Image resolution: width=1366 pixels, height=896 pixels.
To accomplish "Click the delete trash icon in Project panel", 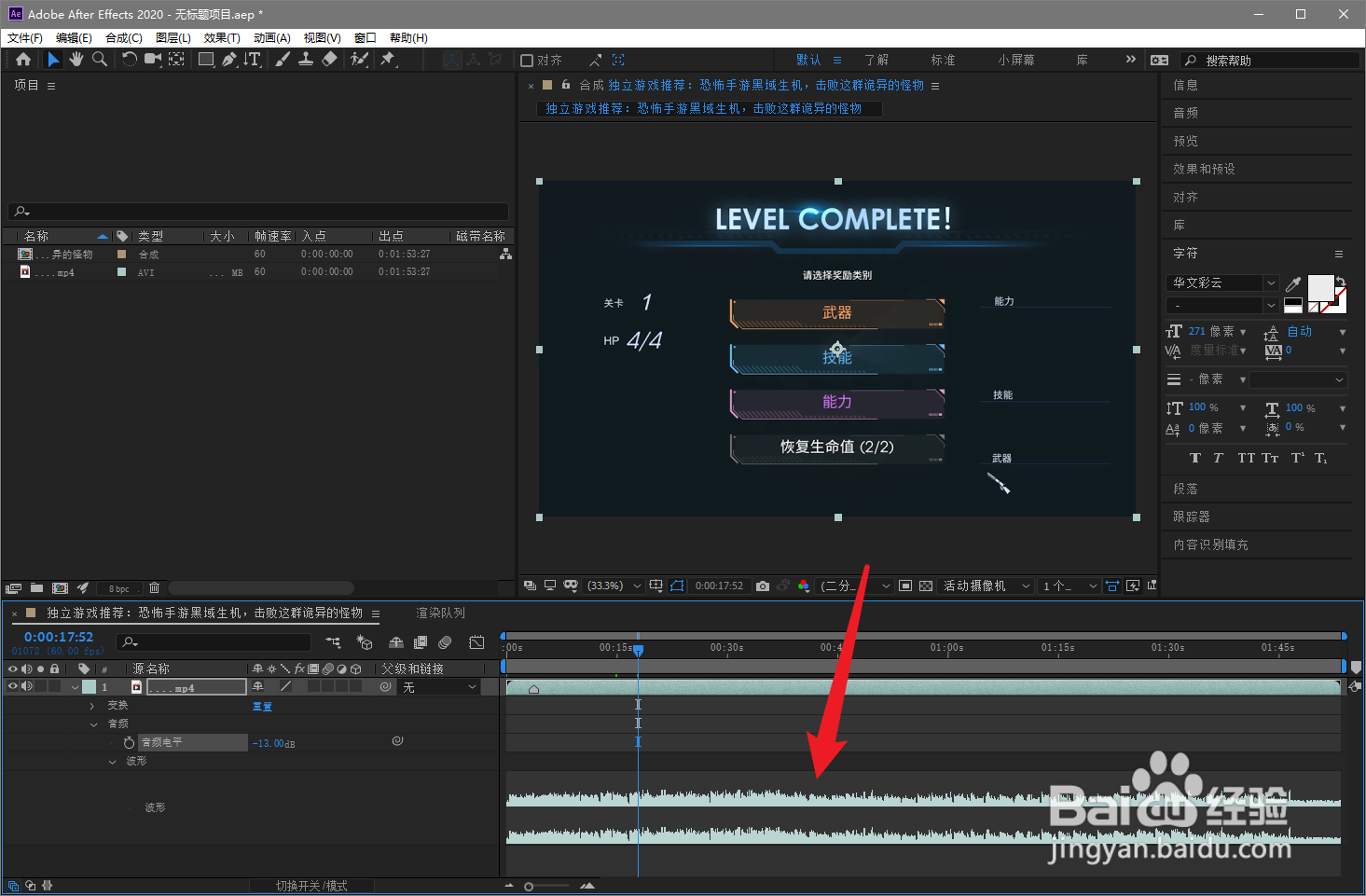I will click(155, 588).
